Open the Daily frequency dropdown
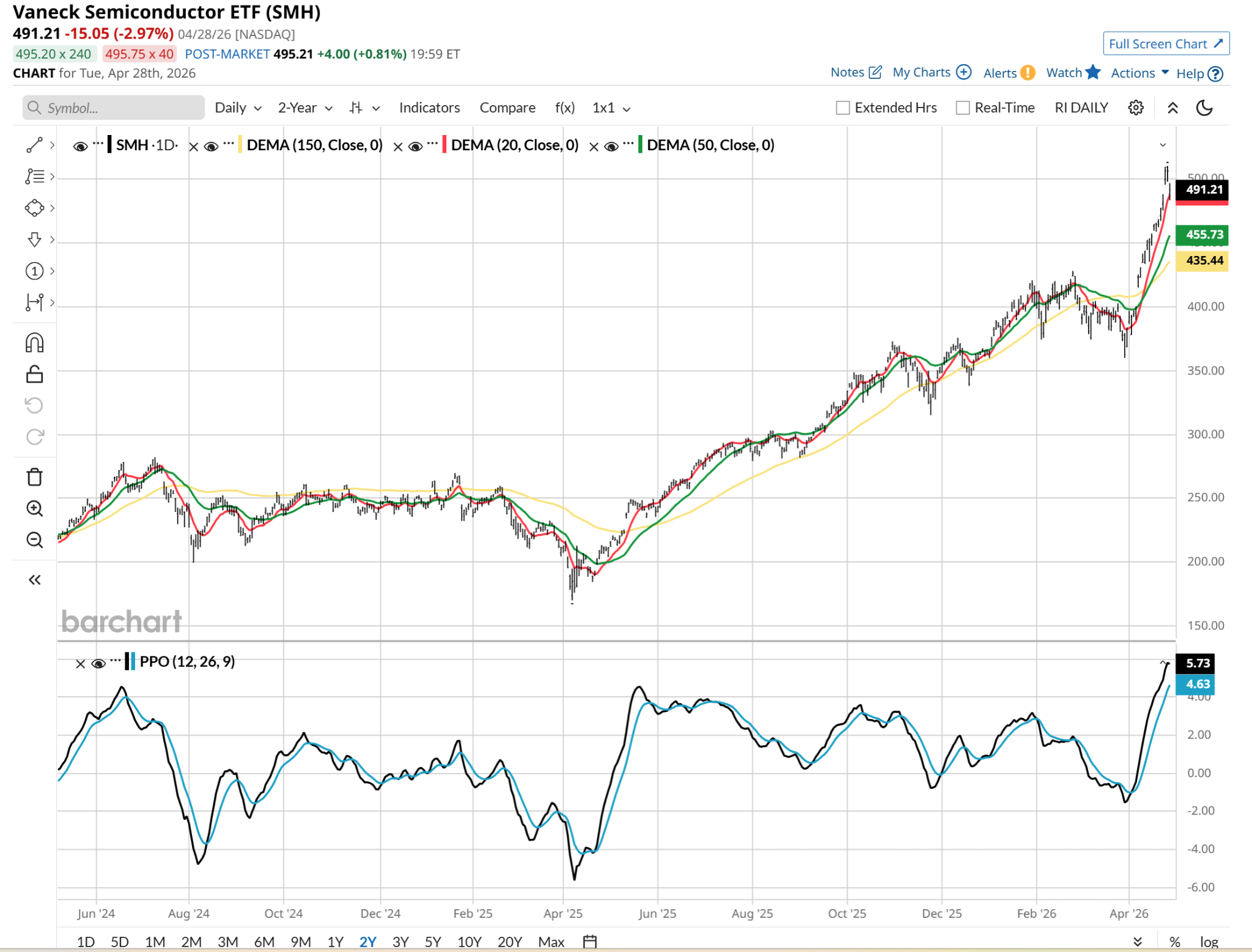1252x952 pixels. (x=238, y=108)
